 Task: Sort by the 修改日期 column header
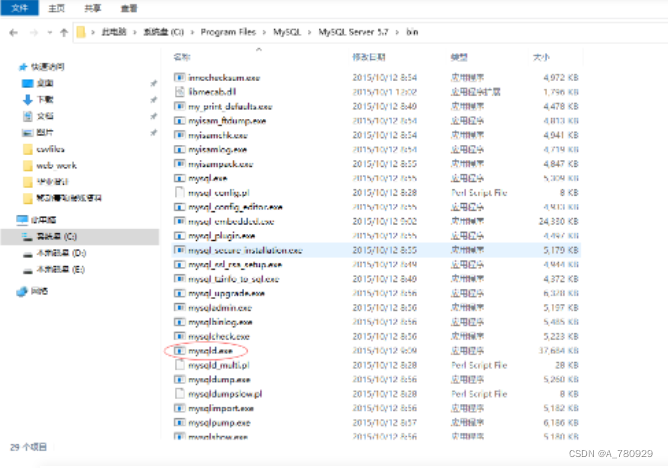[x=369, y=57]
